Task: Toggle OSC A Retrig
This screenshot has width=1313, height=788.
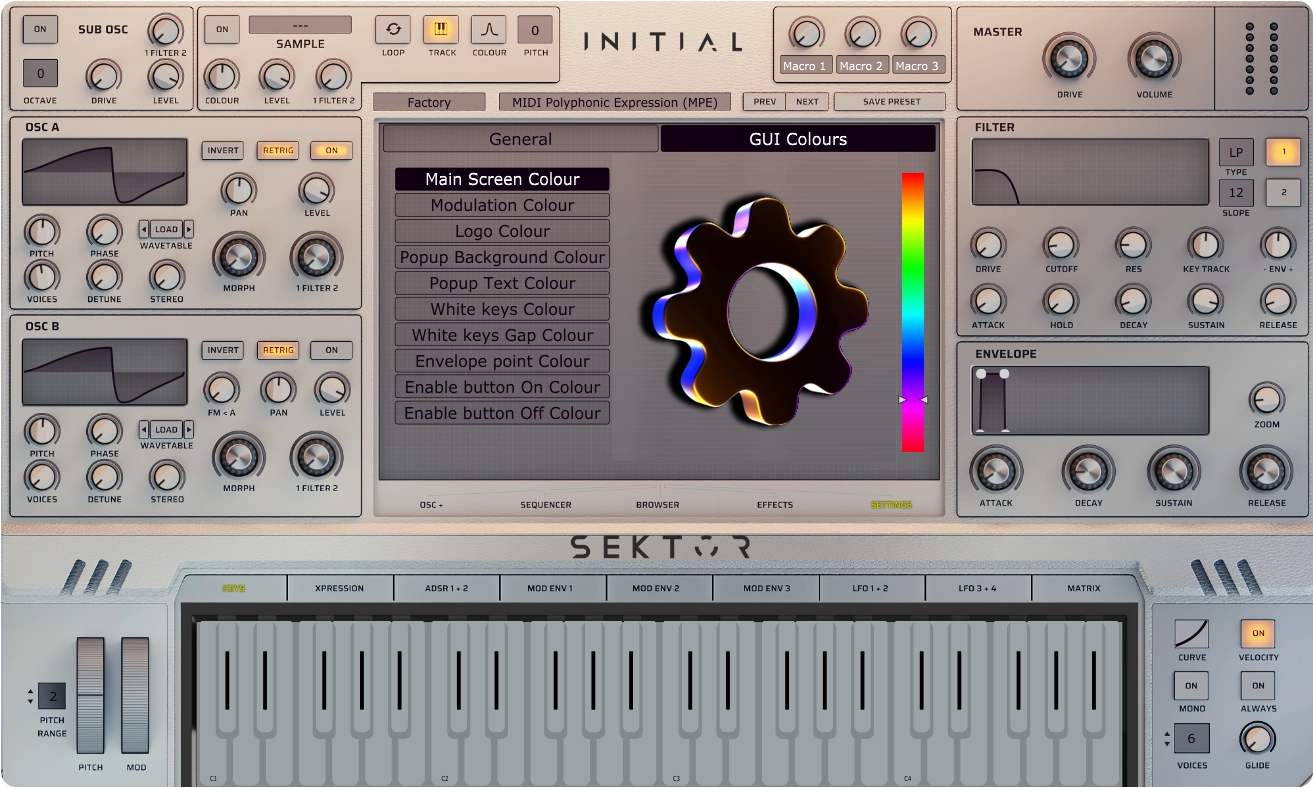Action: [x=277, y=151]
